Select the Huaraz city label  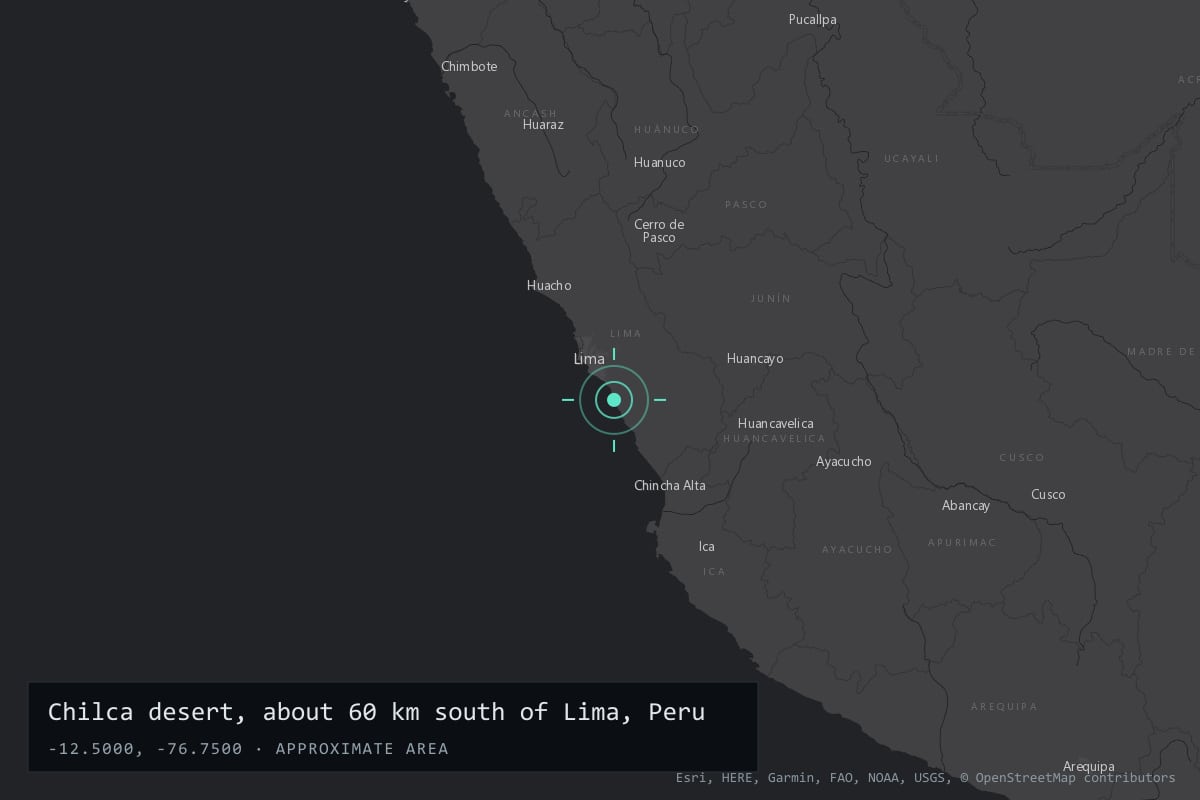point(543,124)
